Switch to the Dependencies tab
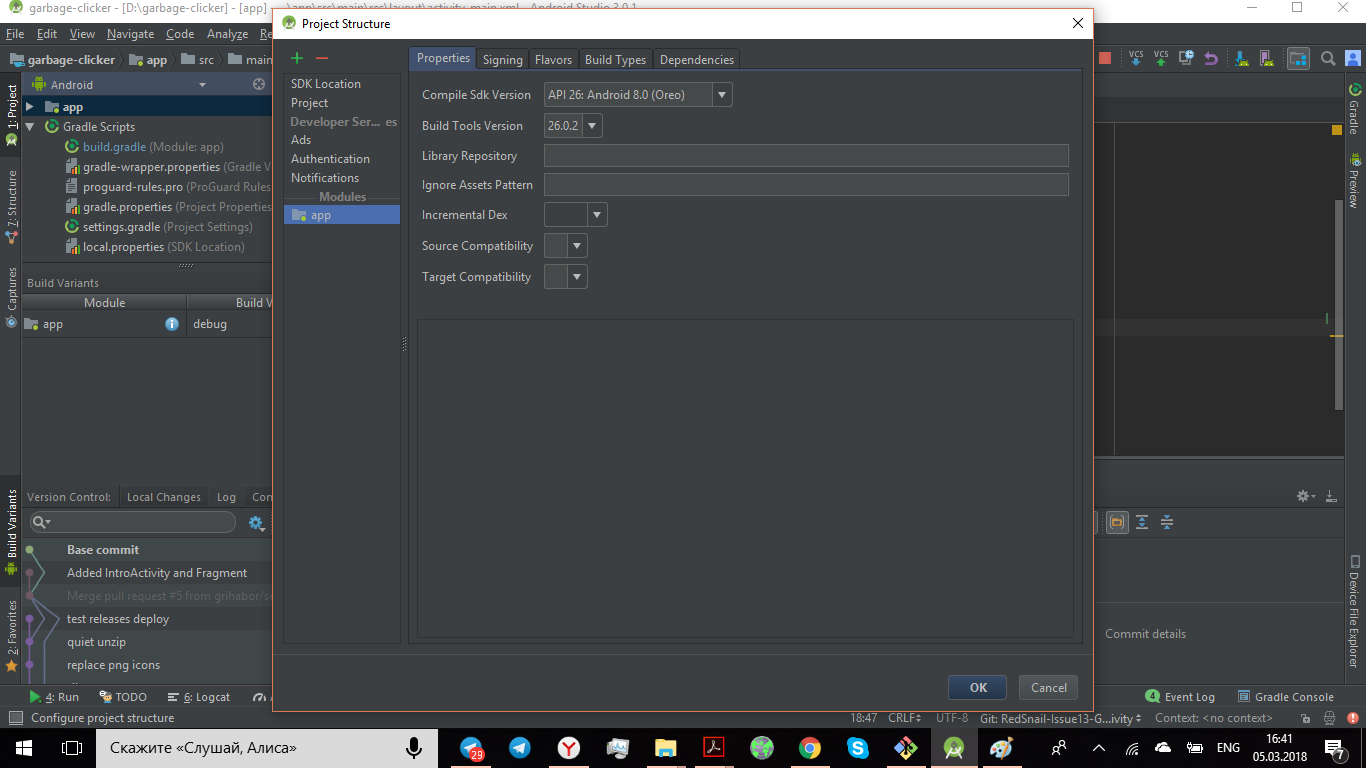 [x=697, y=60]
